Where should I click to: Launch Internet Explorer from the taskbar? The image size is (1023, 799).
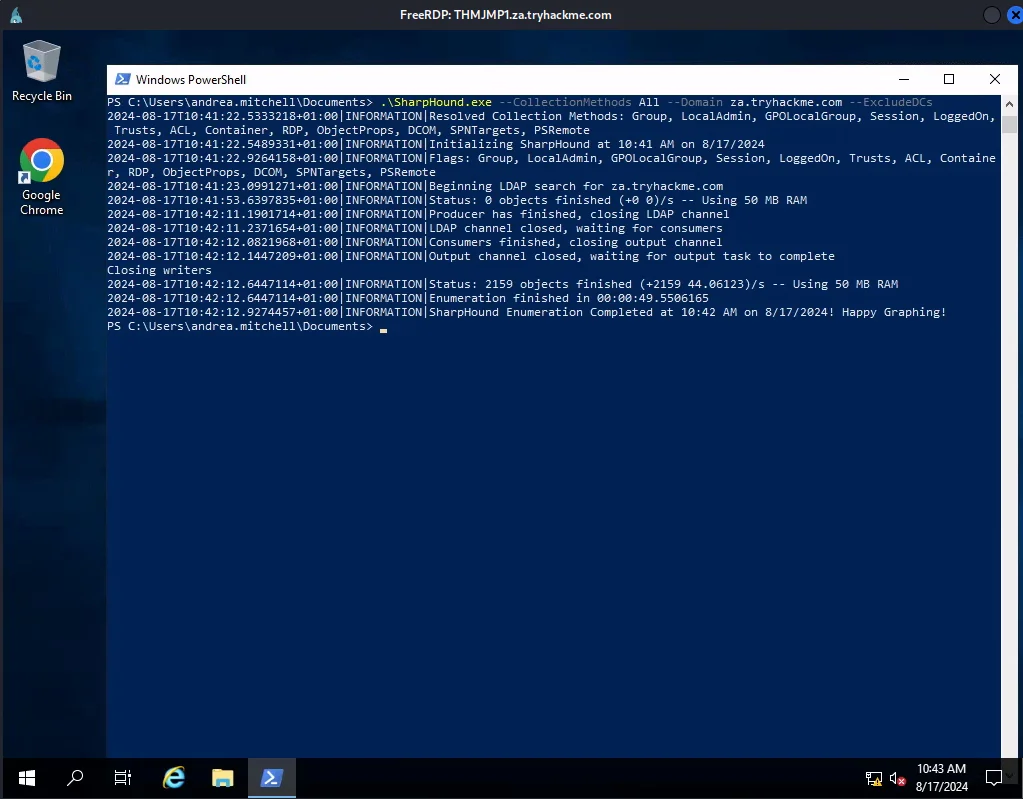point(174,777)
